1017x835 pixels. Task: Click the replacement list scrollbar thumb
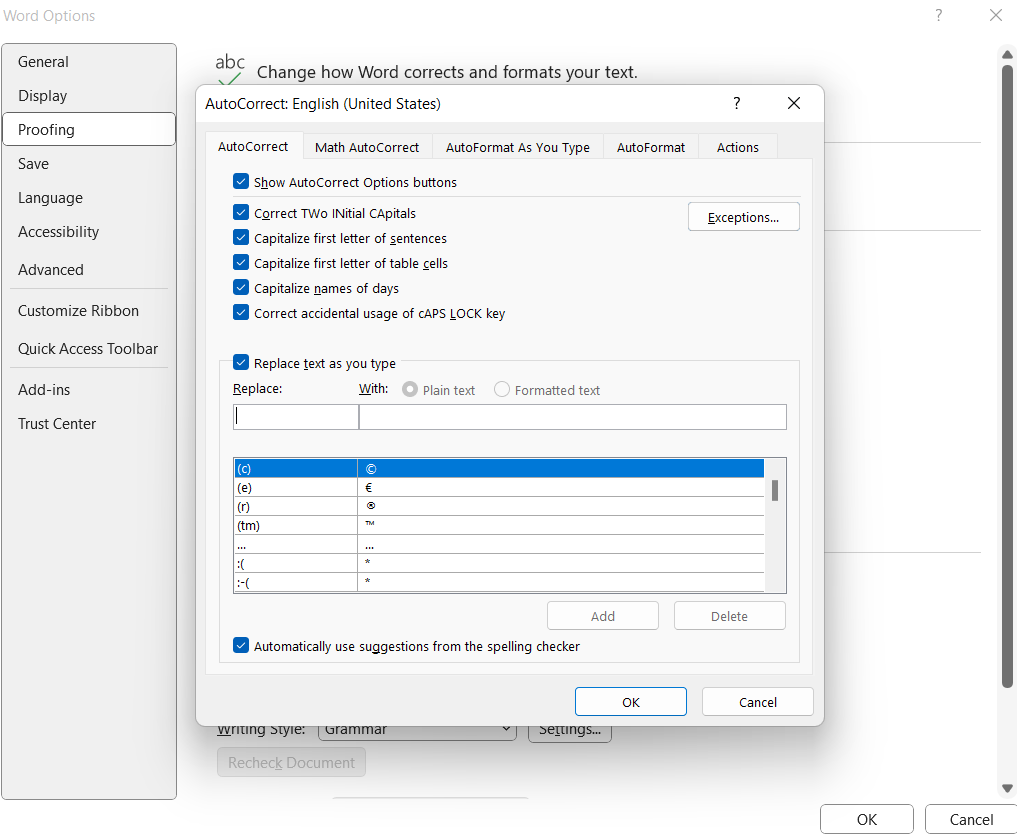coord(774,490)
